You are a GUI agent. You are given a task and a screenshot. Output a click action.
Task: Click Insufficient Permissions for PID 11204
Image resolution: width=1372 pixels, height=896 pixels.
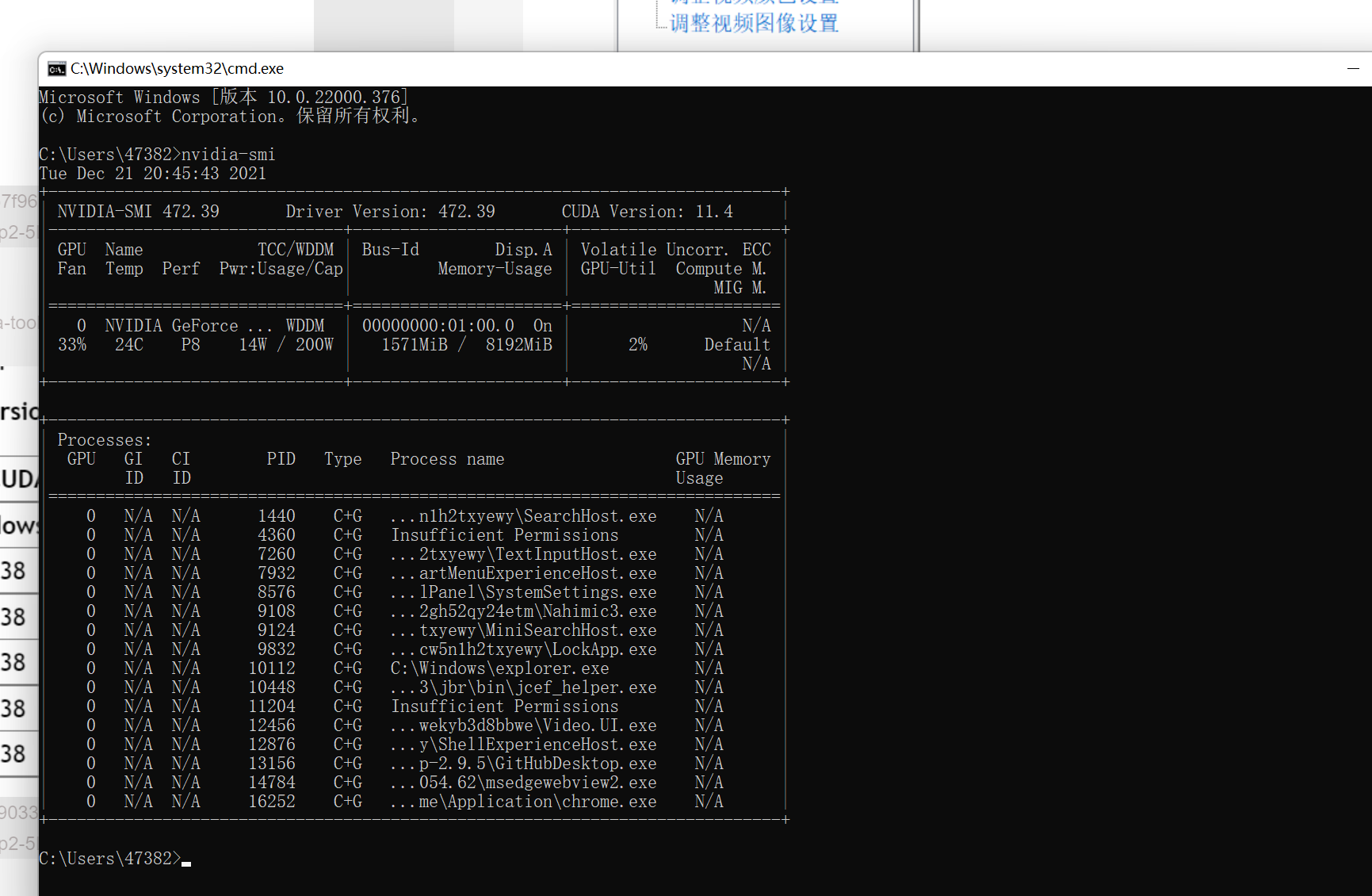click(504, 706)
